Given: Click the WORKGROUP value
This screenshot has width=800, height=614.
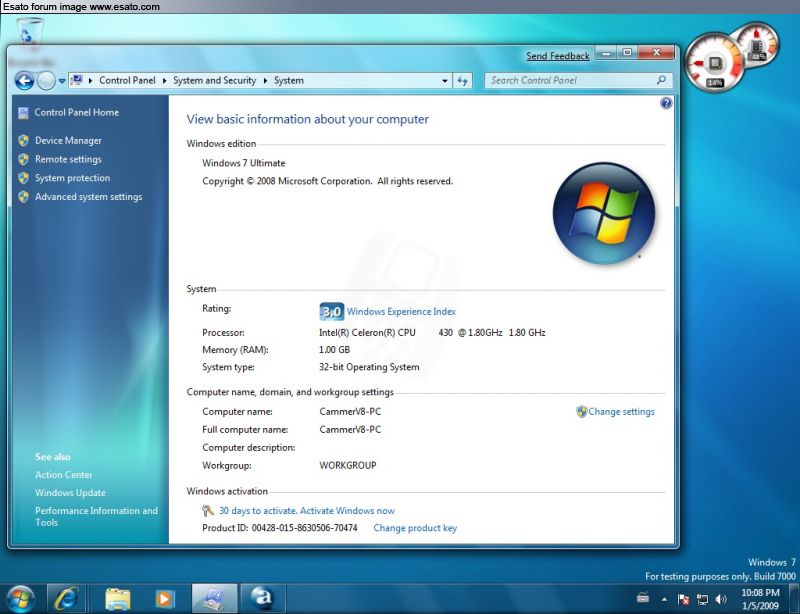Looking at the screenshot, I should (x=347, y=465).
